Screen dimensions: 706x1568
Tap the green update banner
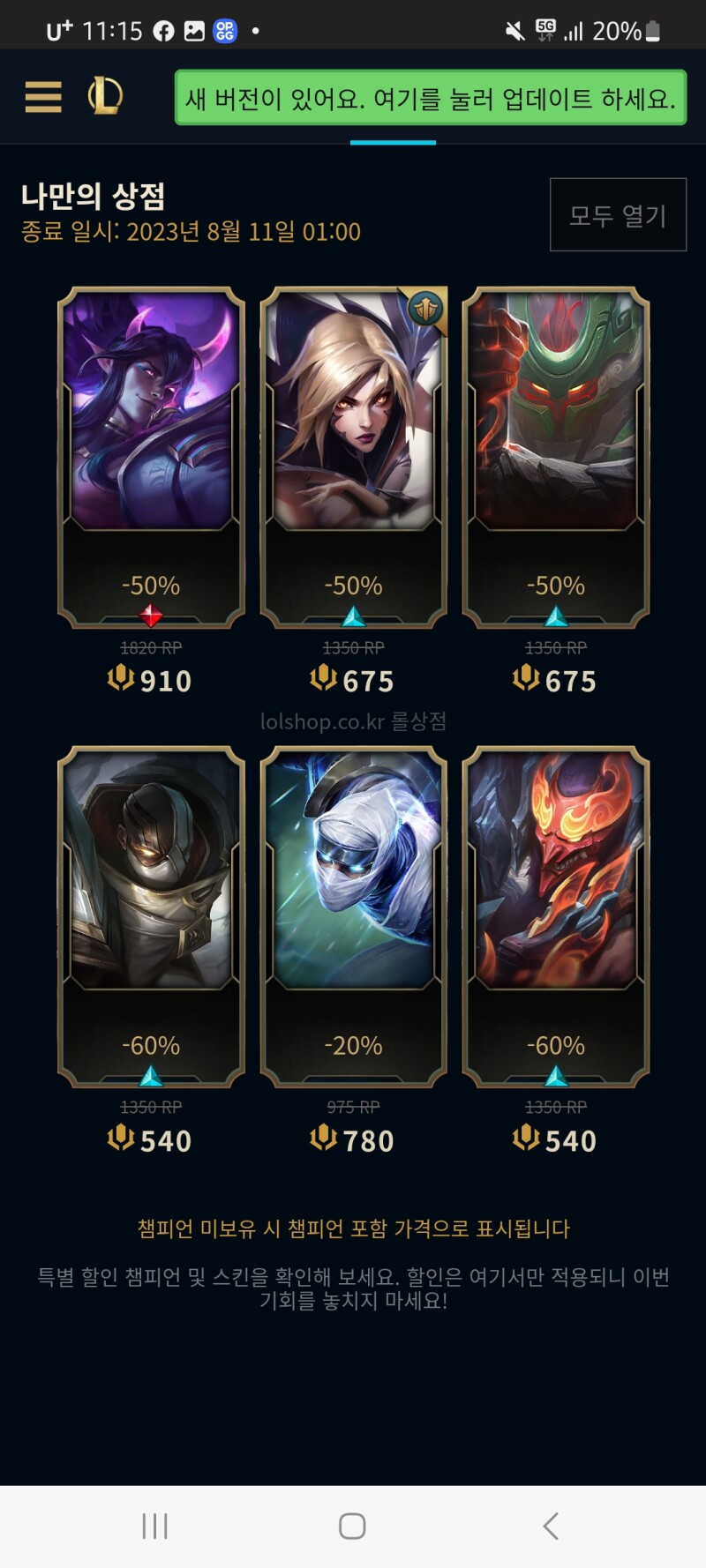[x=431, y=98]
